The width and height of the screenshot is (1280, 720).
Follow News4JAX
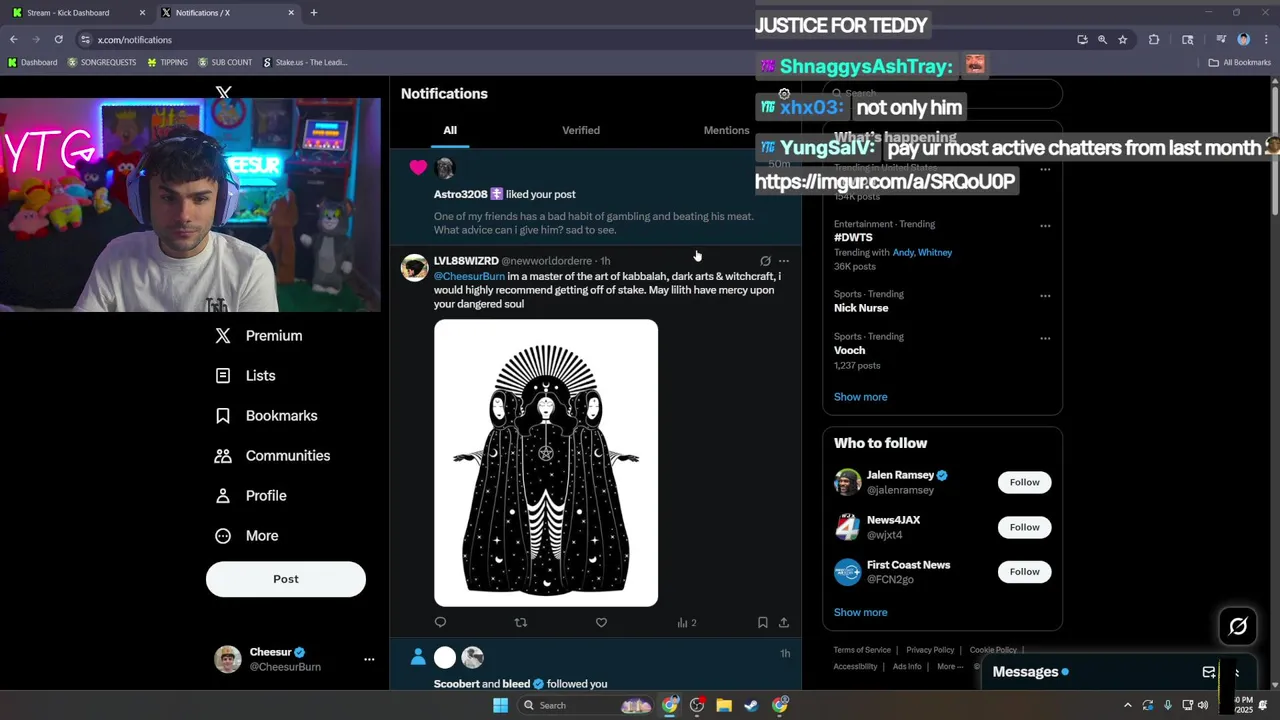click(1024, 527)
